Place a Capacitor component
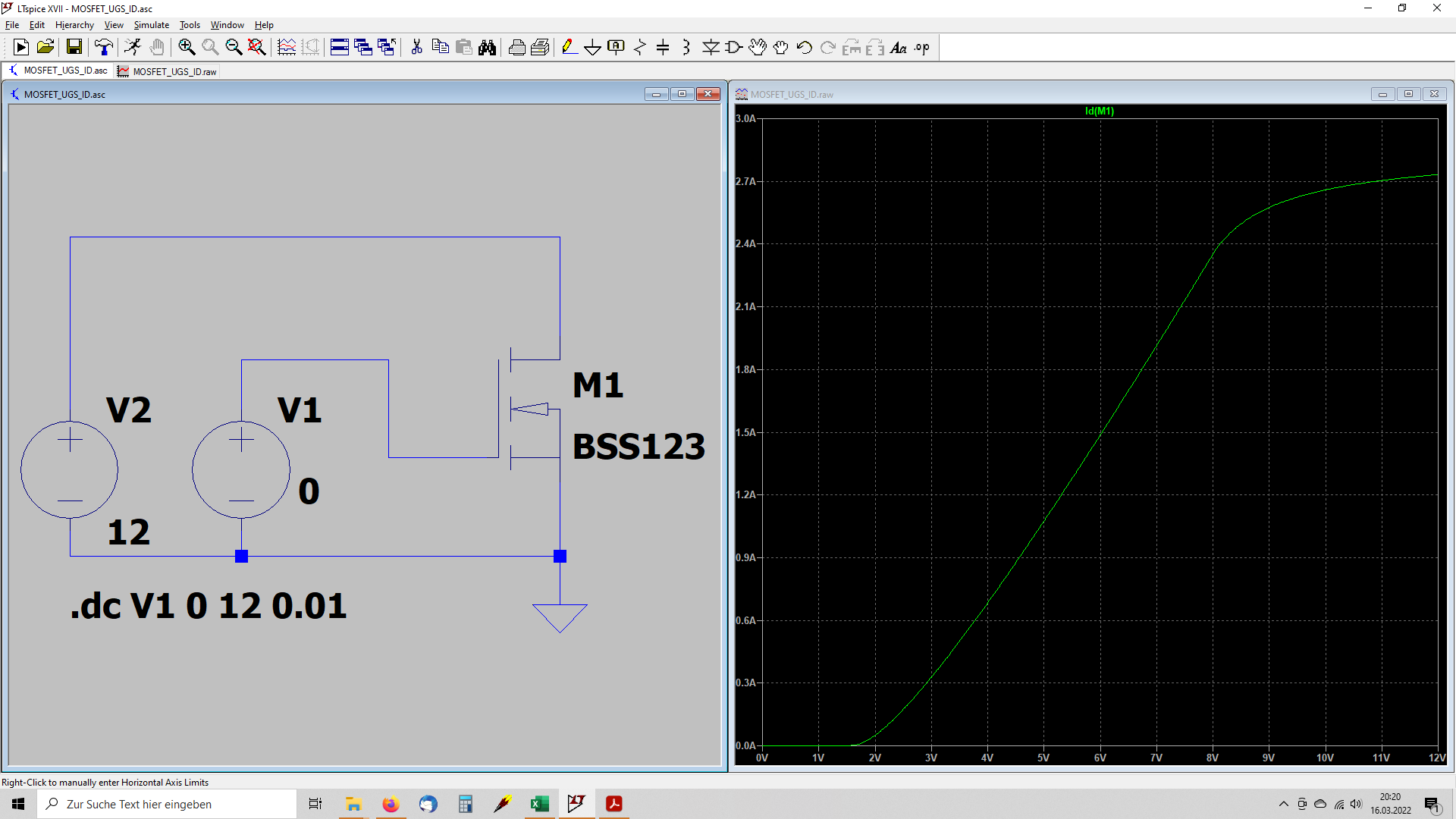The width and height of the screenshot is (1456, 819). coord(663,47)
